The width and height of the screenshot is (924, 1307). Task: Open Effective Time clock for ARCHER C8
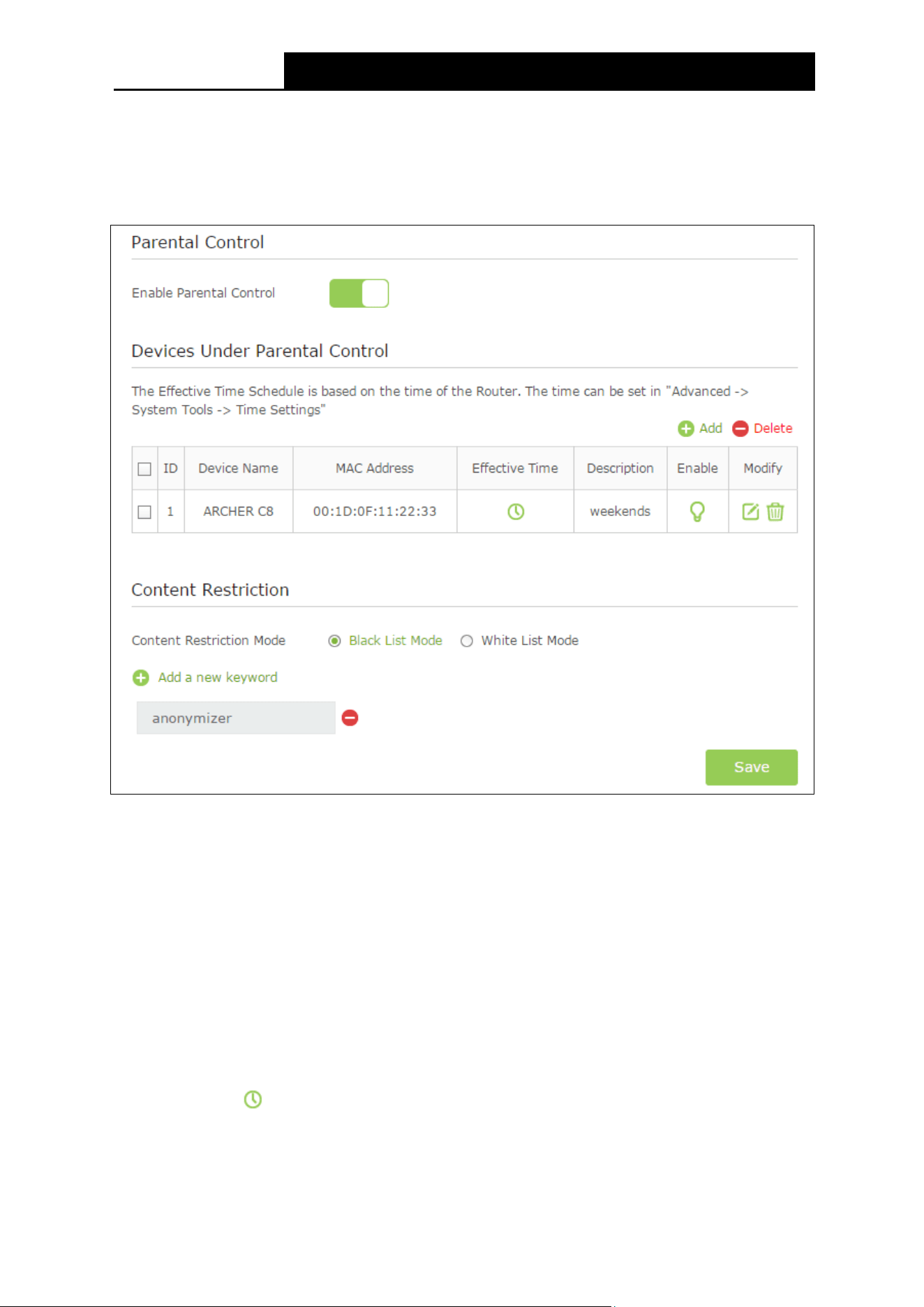[x=516, y=512]
